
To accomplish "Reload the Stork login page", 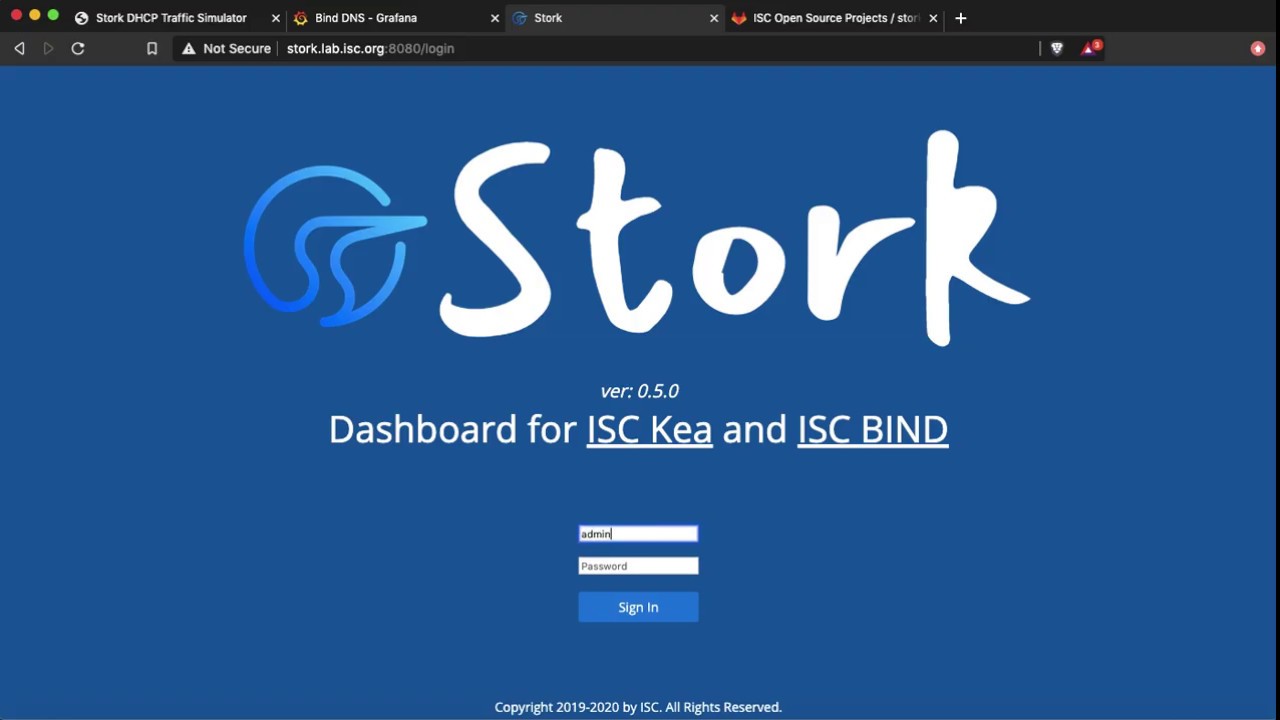I will (x=78, y=48).
